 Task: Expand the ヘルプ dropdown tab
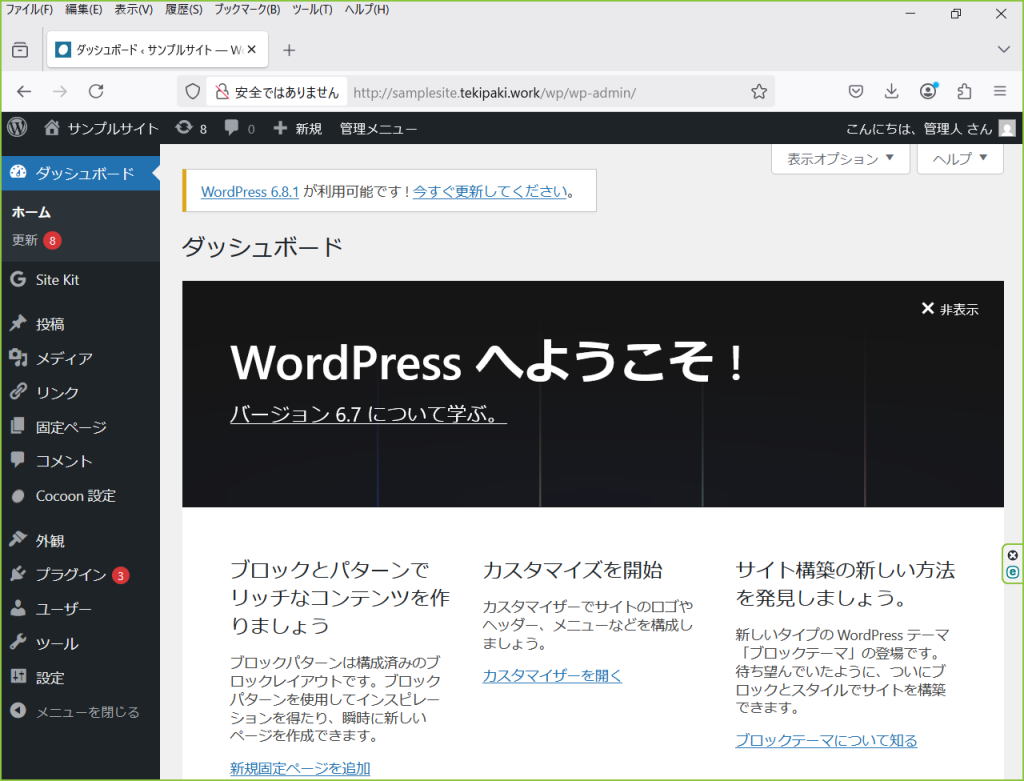click(960, 159)
